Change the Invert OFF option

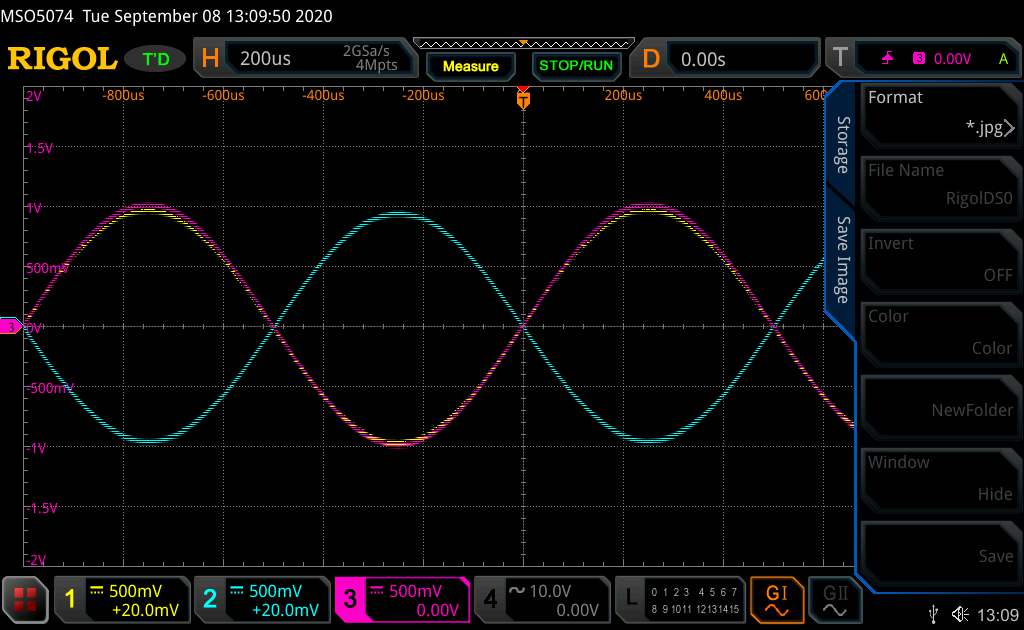click(940, 260)
